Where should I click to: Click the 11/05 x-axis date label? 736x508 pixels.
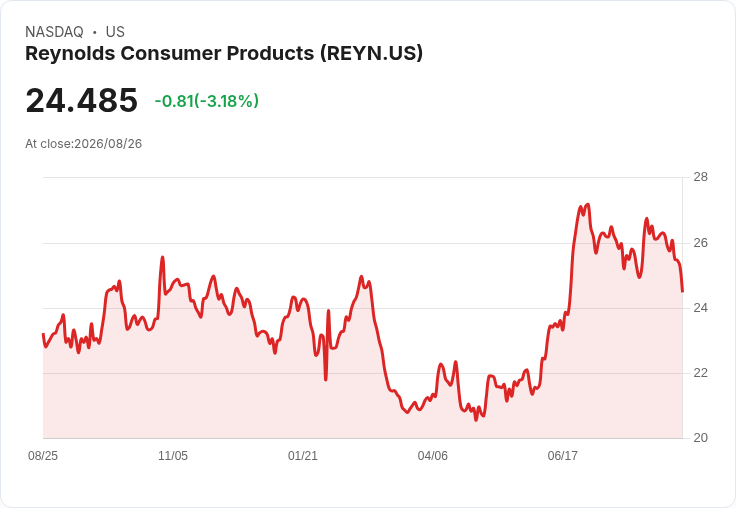[173, 455]
